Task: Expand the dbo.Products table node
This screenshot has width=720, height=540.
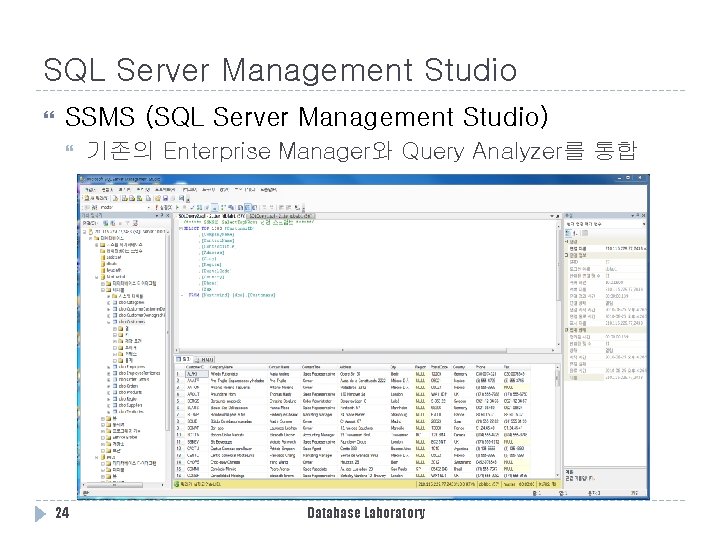Action: [x=109, y=393]
